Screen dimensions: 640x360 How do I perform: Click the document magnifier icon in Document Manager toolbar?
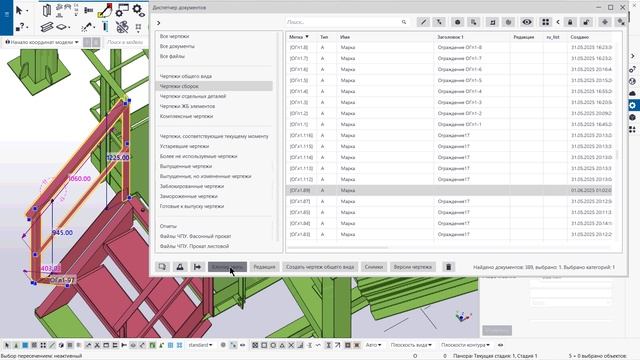tap(473, 22)
